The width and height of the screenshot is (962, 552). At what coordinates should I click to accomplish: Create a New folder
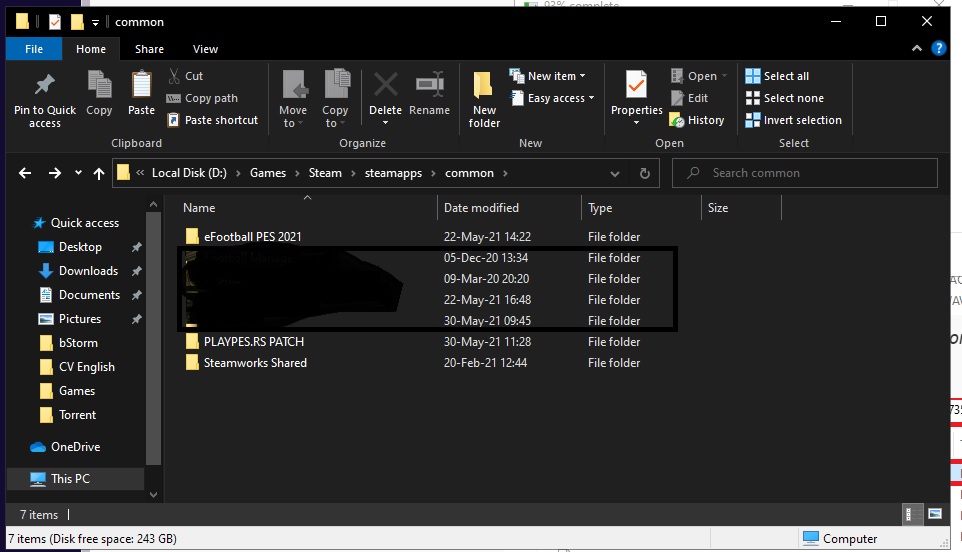coord(484,99)
